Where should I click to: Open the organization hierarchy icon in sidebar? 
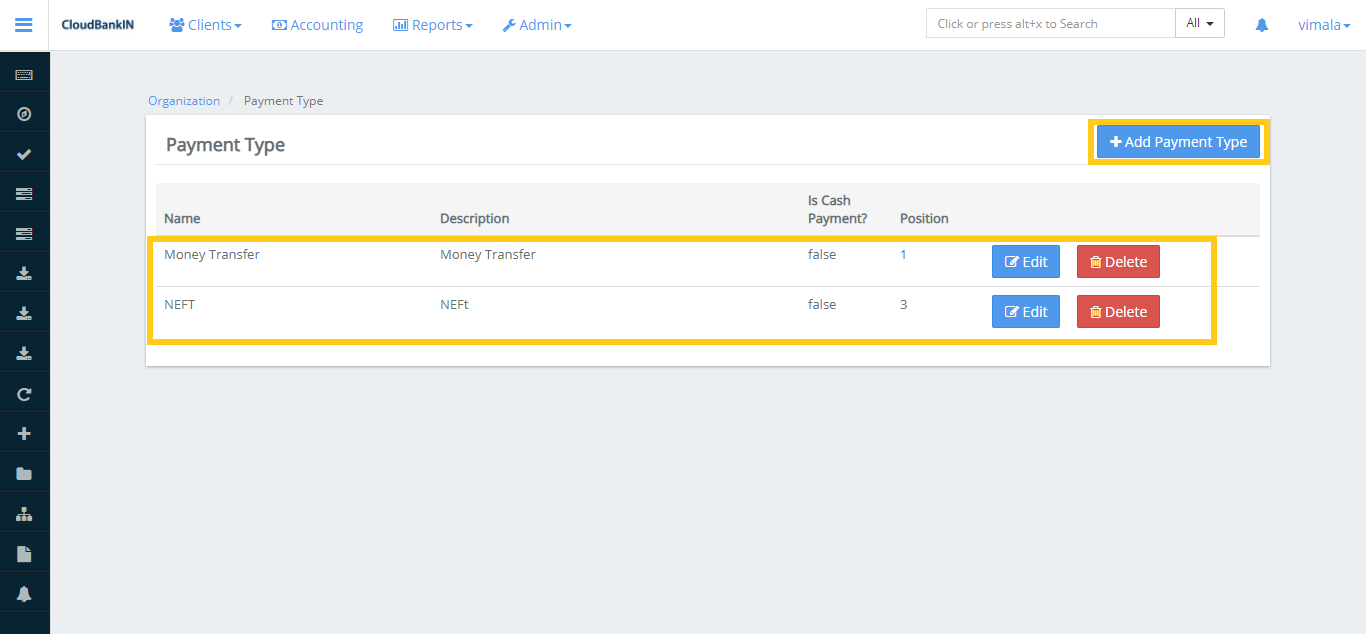pos(24,512)
